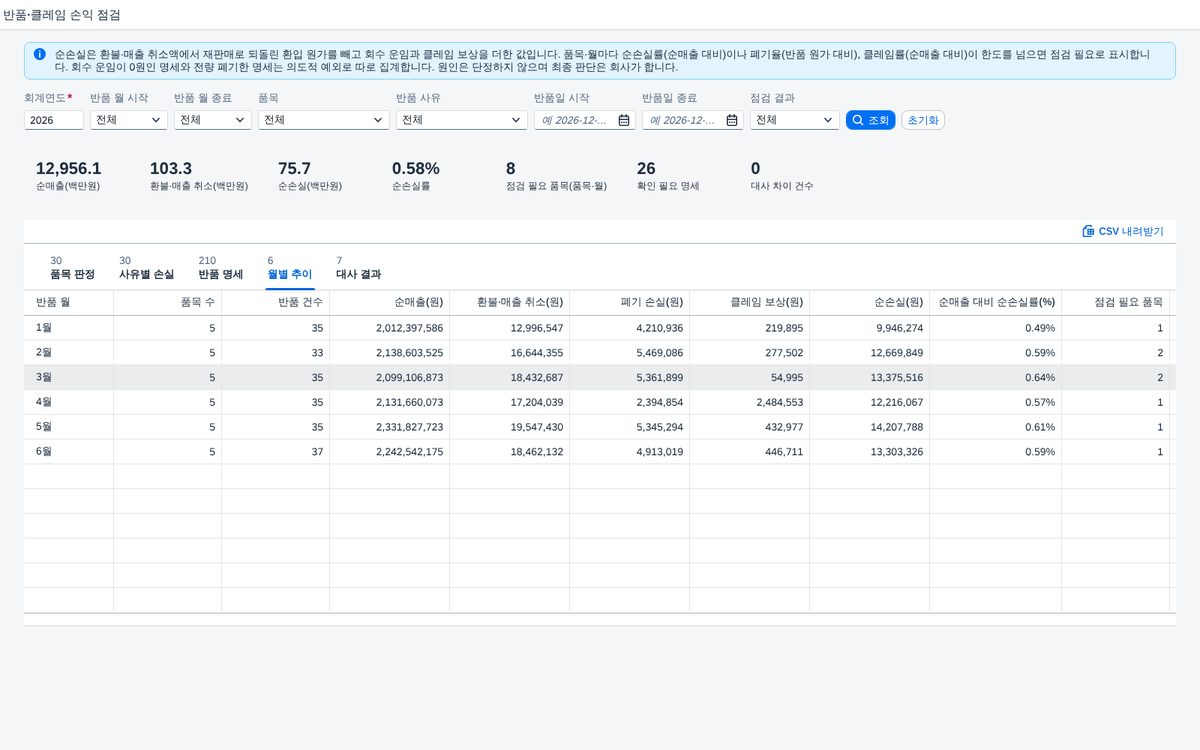This screenshot has width=1200, height=750.
Task: Click the 폐기 손실(원) column header
Action: [630, 303]
